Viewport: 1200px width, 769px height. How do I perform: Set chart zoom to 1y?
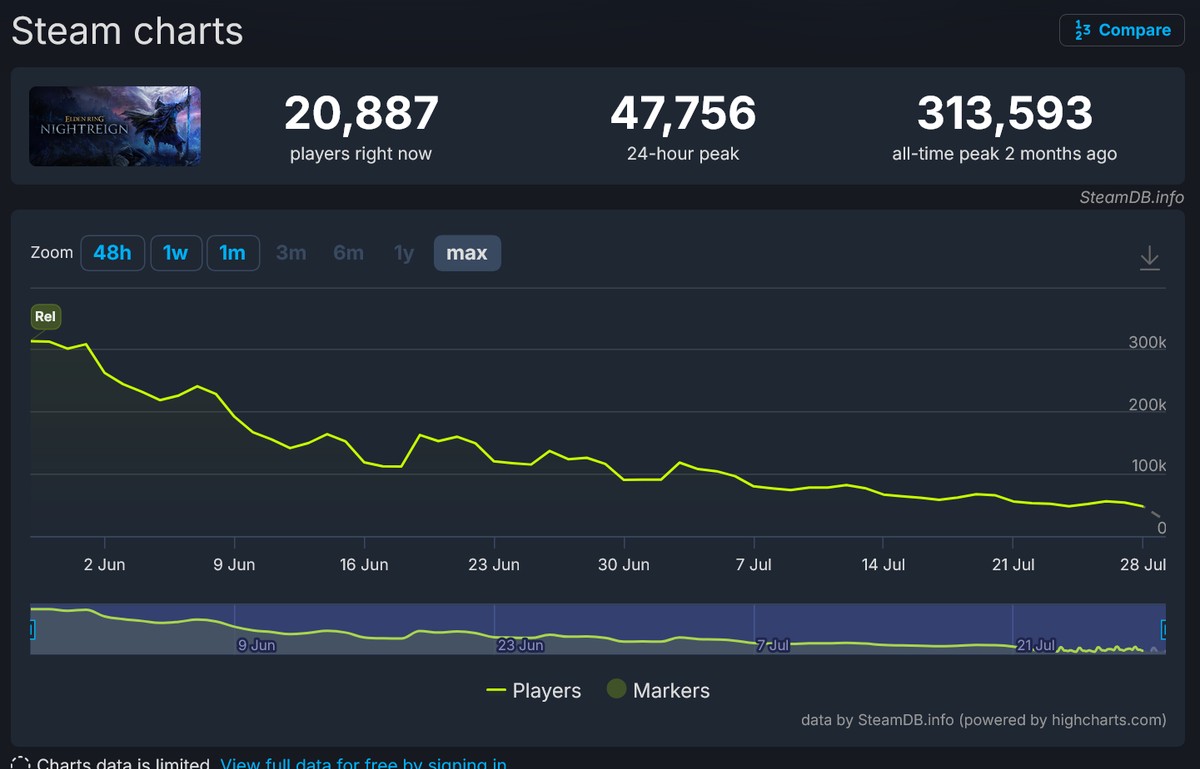point(404,253)
